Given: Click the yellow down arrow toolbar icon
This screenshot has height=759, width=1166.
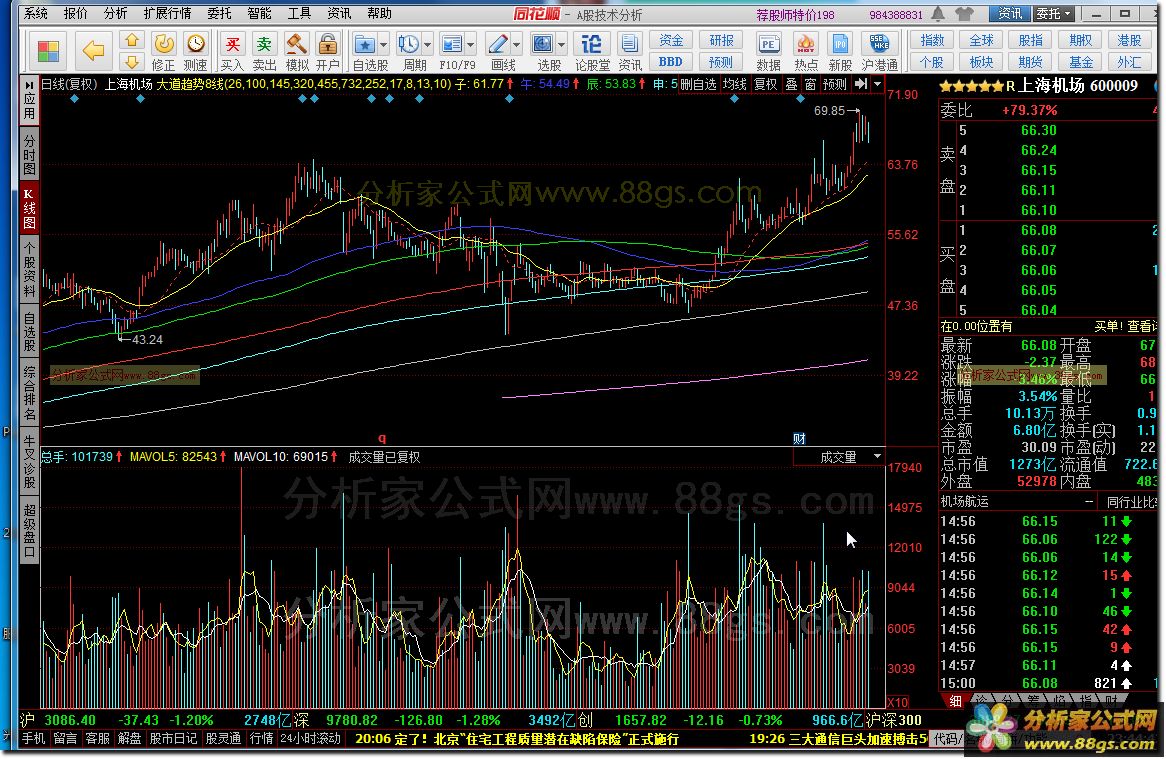Looking at the screenshot, I should tap(132, 61).
